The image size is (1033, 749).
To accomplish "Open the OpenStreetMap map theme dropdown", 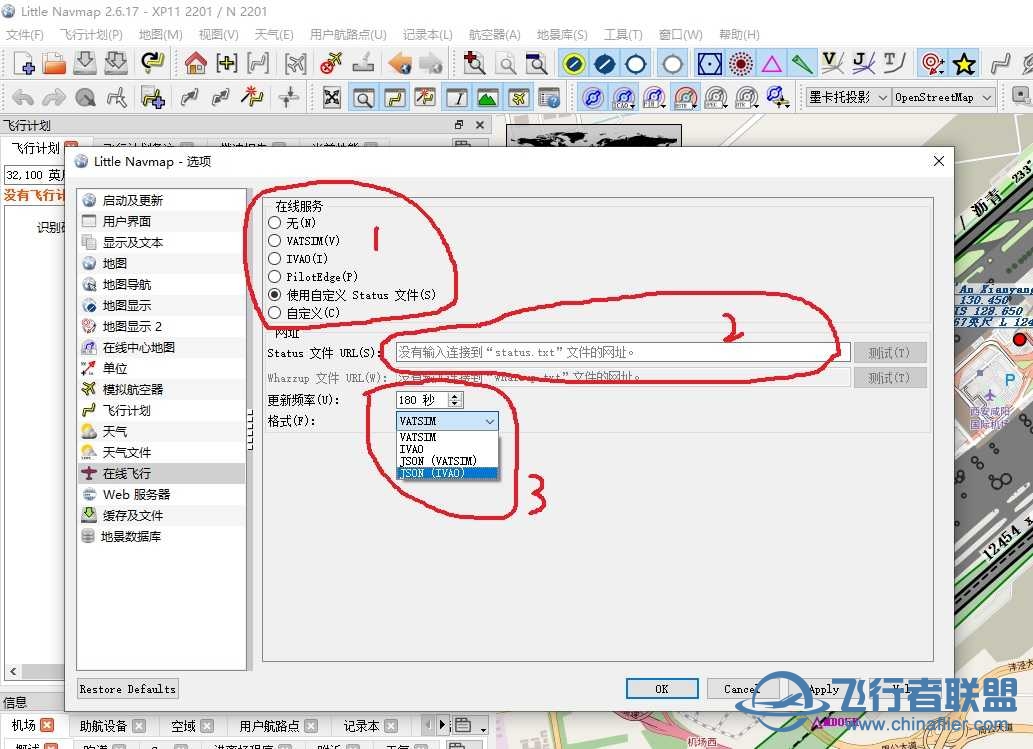I will (x=943, y=97).
